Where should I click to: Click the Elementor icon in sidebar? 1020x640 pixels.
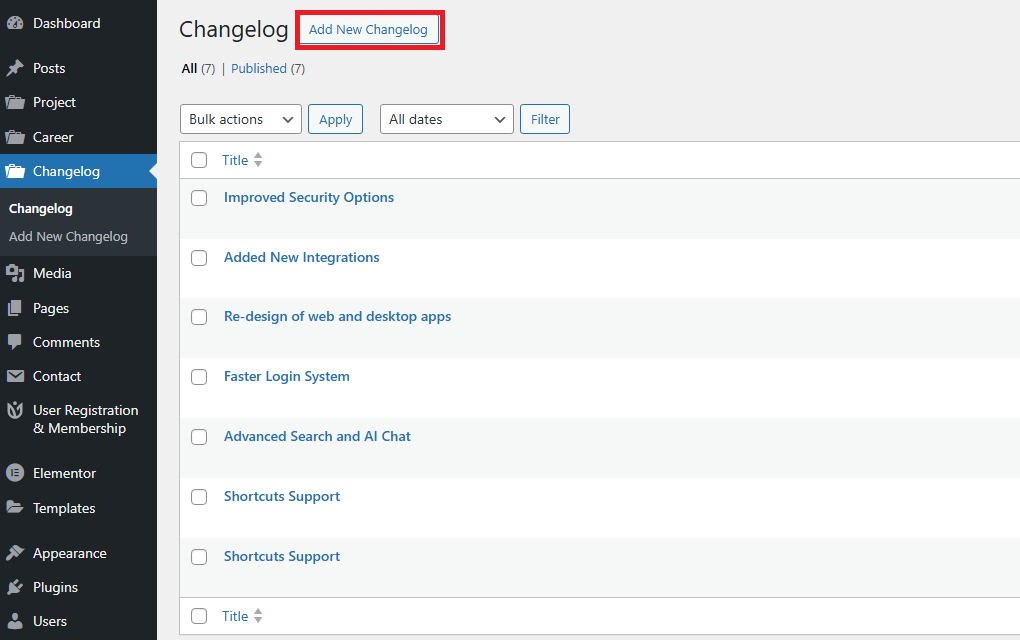pos(15,473)
